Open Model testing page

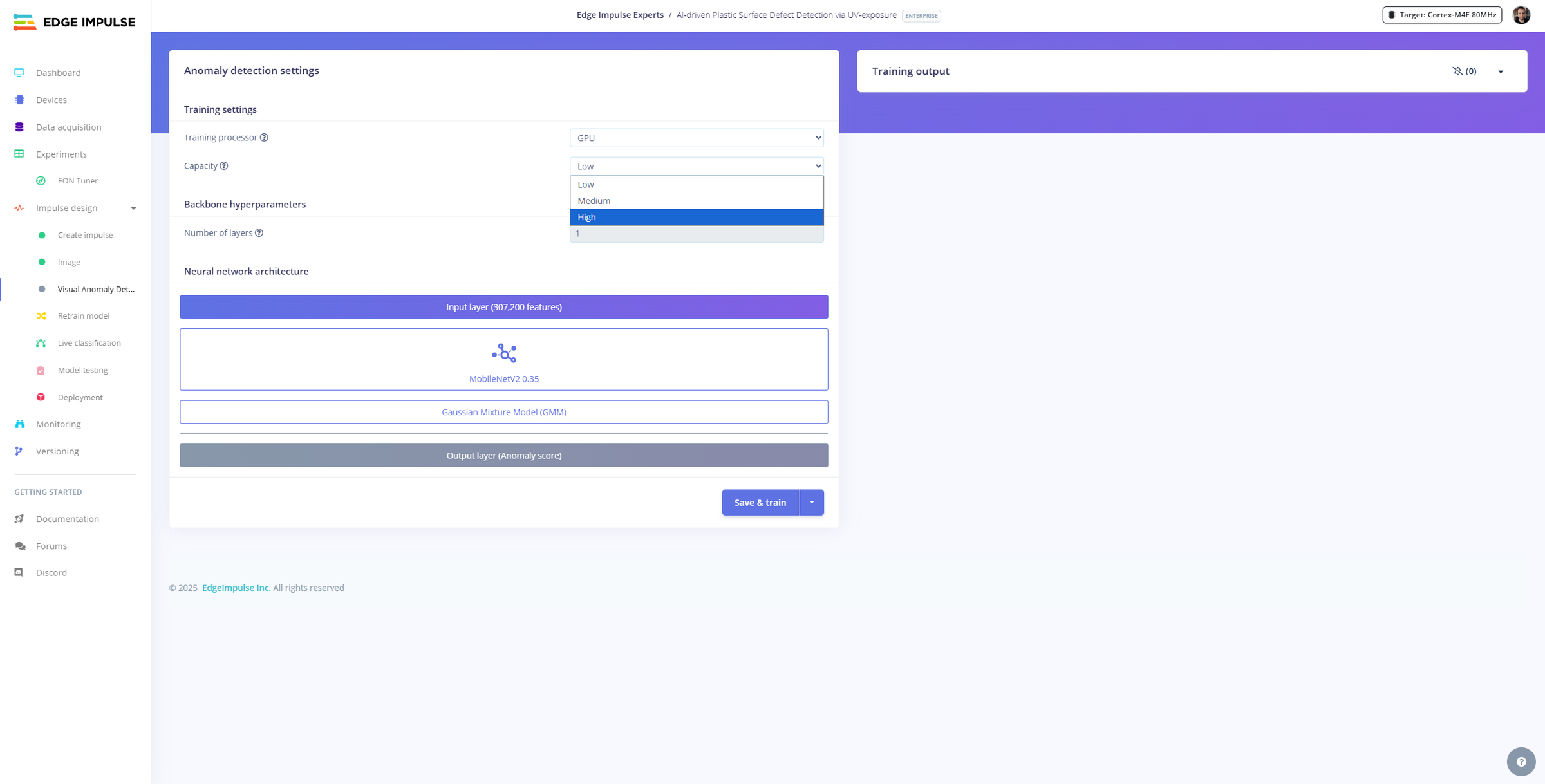(x=83, y=370)
